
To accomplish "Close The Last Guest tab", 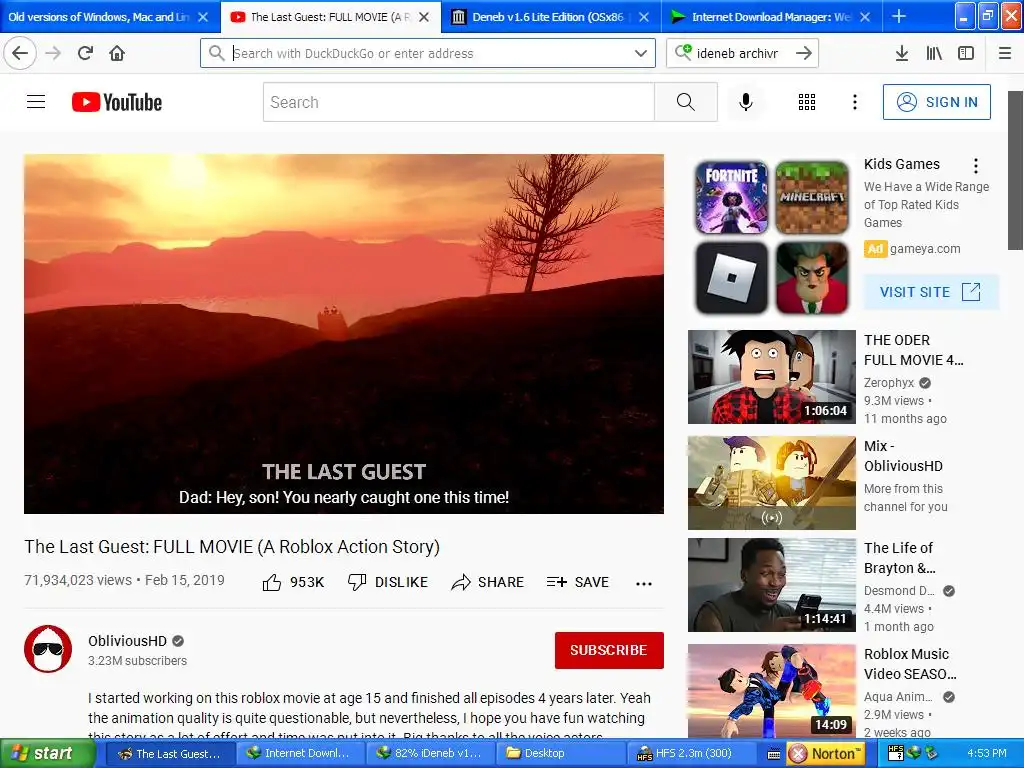I will (424, 17).
